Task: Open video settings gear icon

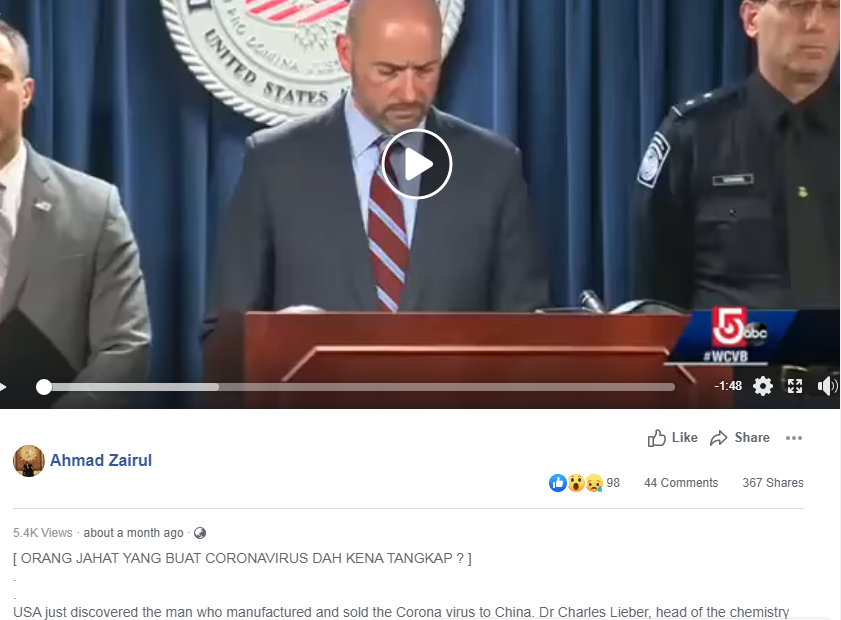Action: pyautogui.click(x=763, y=386)
